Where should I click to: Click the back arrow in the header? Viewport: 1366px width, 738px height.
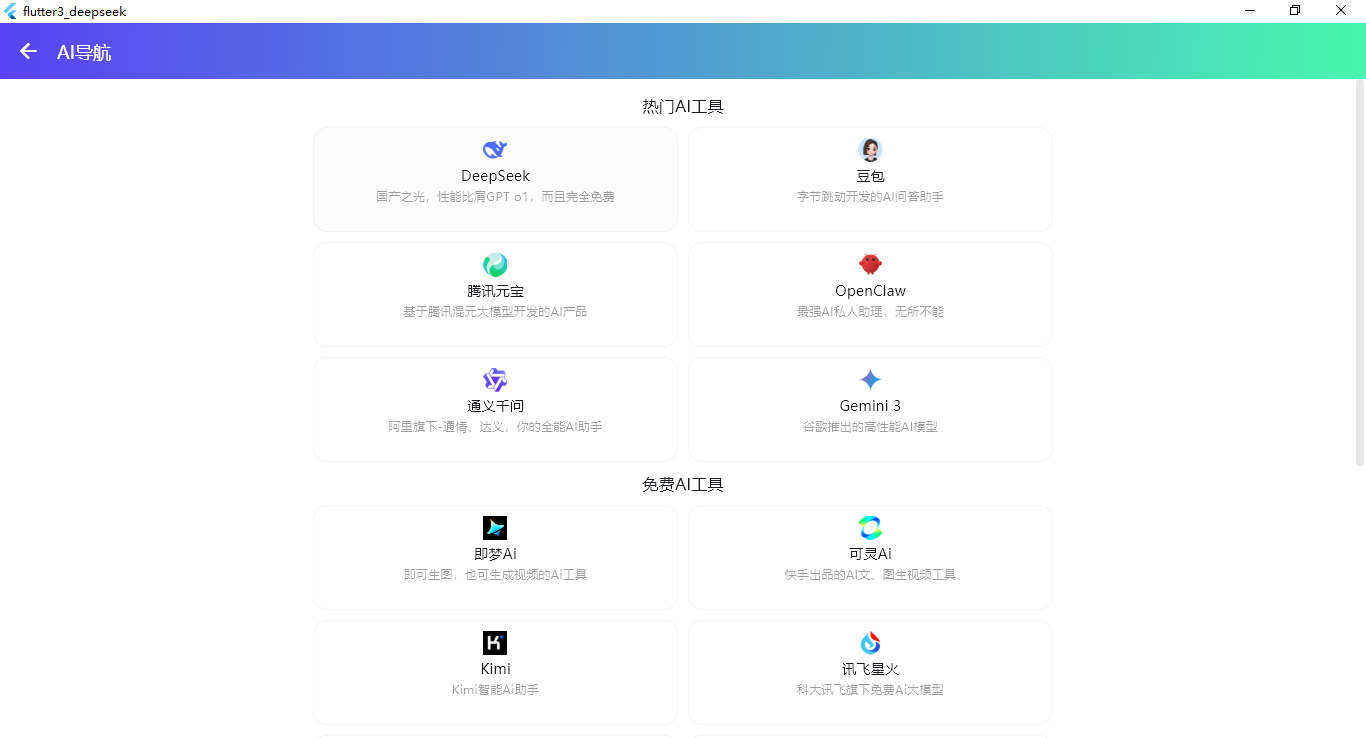(27, 50)
